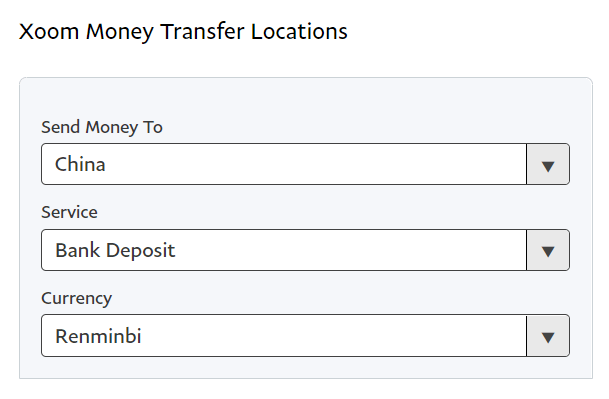Click the word Deposit in Service box
Screen dimensions: 609x399
click(141, 251)
